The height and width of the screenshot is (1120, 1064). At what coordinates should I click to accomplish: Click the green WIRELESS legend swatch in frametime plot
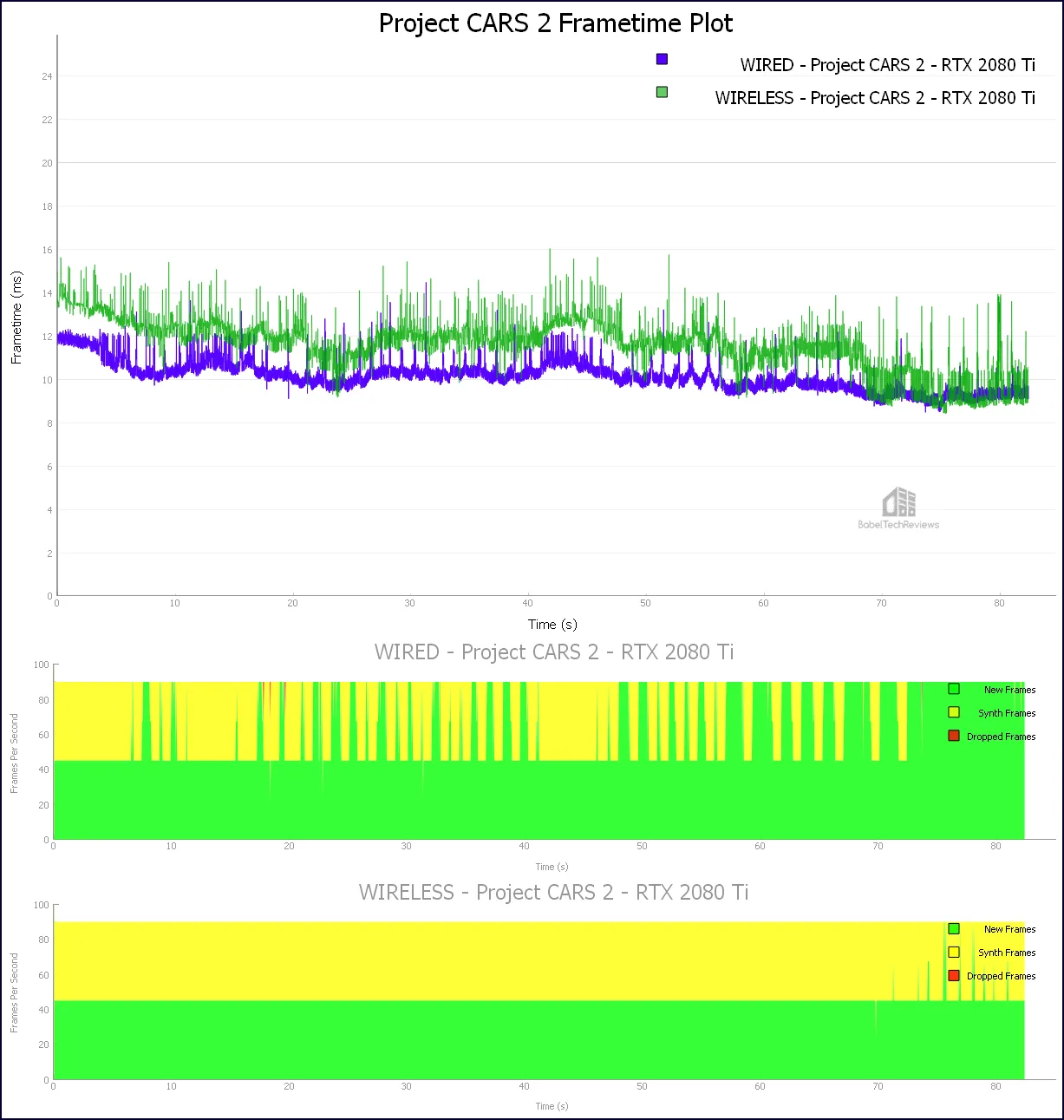point(662,92)
